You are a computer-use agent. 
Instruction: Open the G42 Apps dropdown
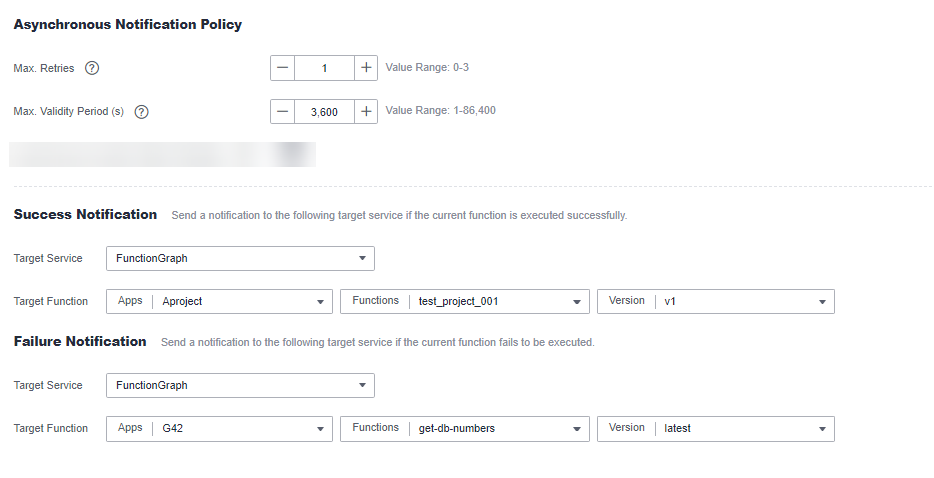tap(219, 429)
